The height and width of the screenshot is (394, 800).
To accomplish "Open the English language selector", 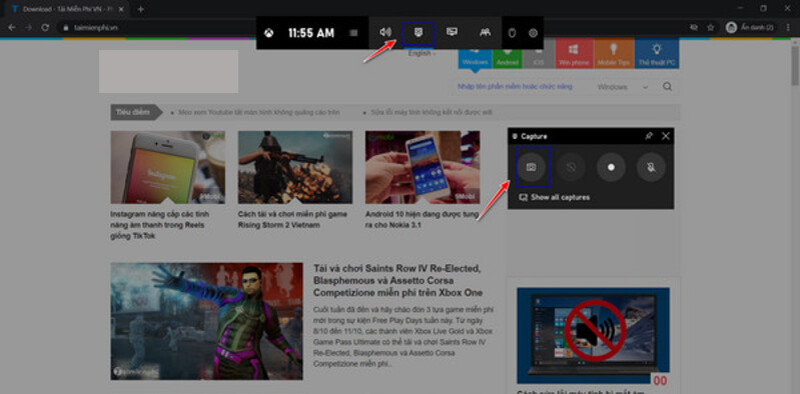I will tap(422, 53).
